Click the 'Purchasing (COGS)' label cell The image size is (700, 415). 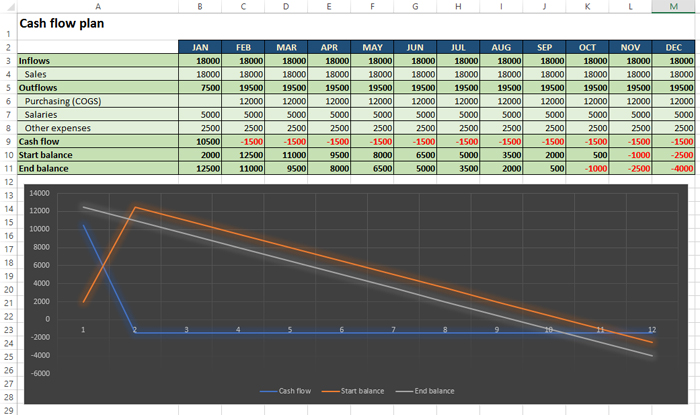(97, 101)
